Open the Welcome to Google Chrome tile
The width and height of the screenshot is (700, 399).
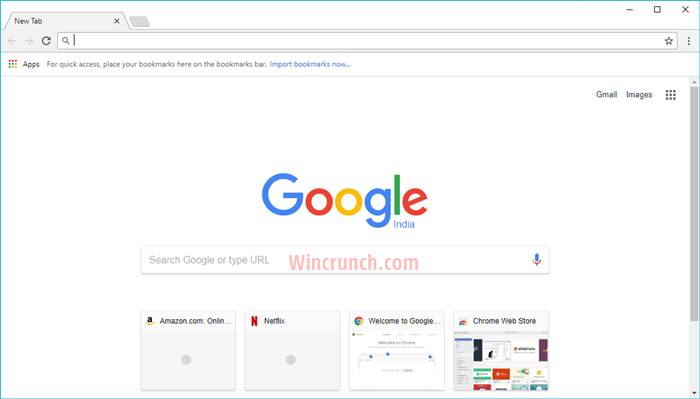tap(397, 351)
